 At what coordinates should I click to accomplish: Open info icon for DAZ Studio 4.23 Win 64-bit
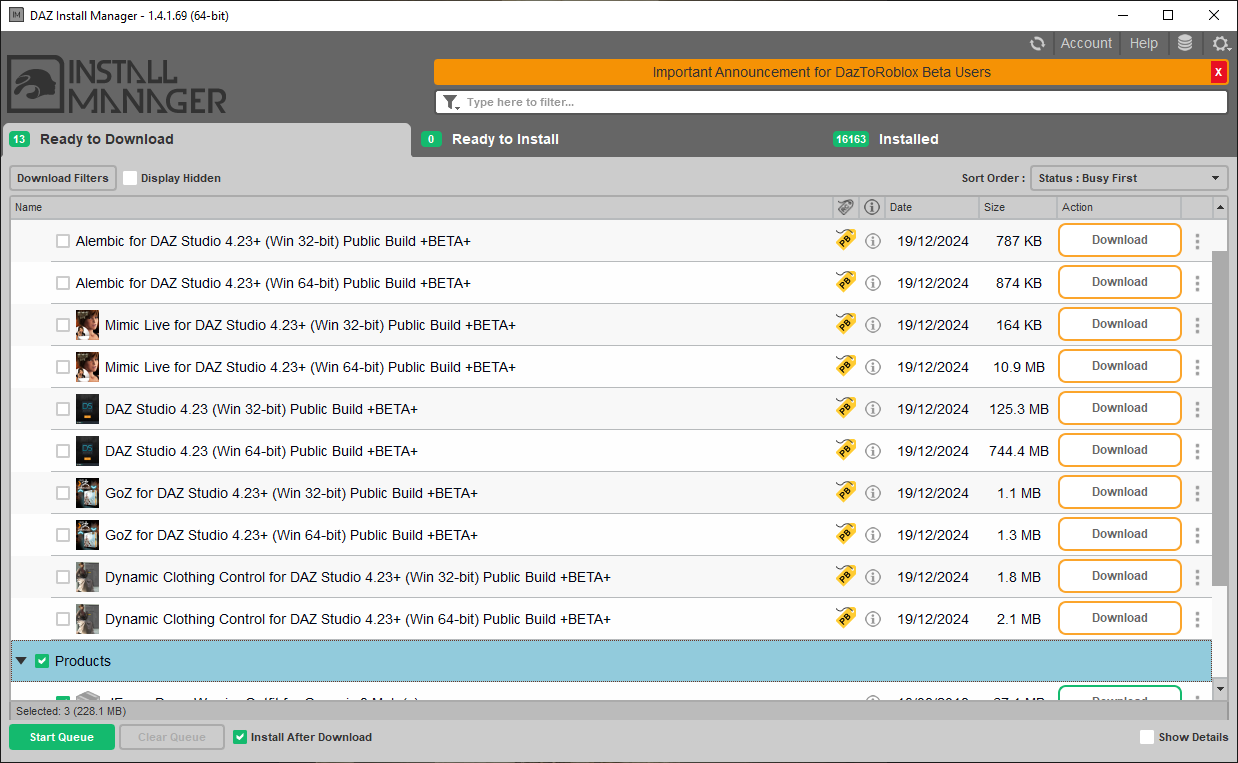tap(873, 451)
